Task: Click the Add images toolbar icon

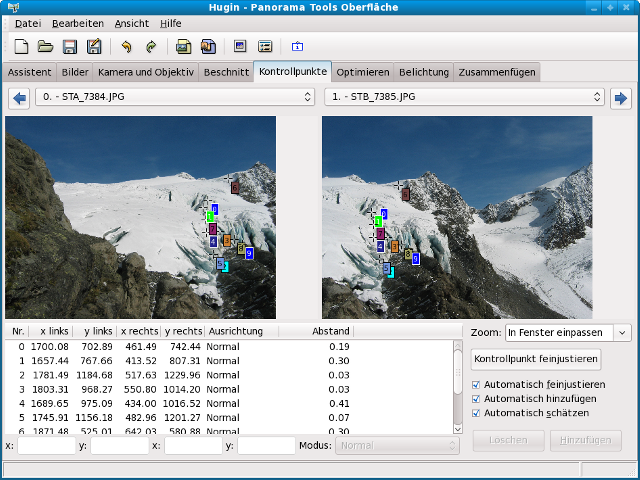Action: click(183, 46)
